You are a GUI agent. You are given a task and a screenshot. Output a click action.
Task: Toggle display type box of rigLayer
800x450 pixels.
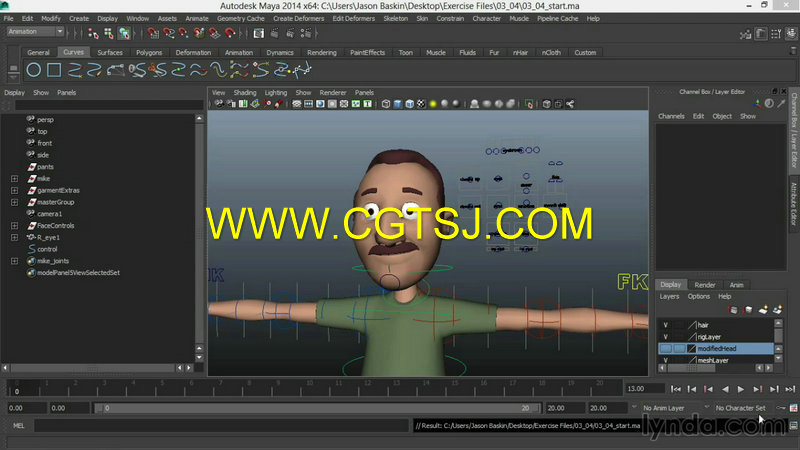tap(679, 337)
